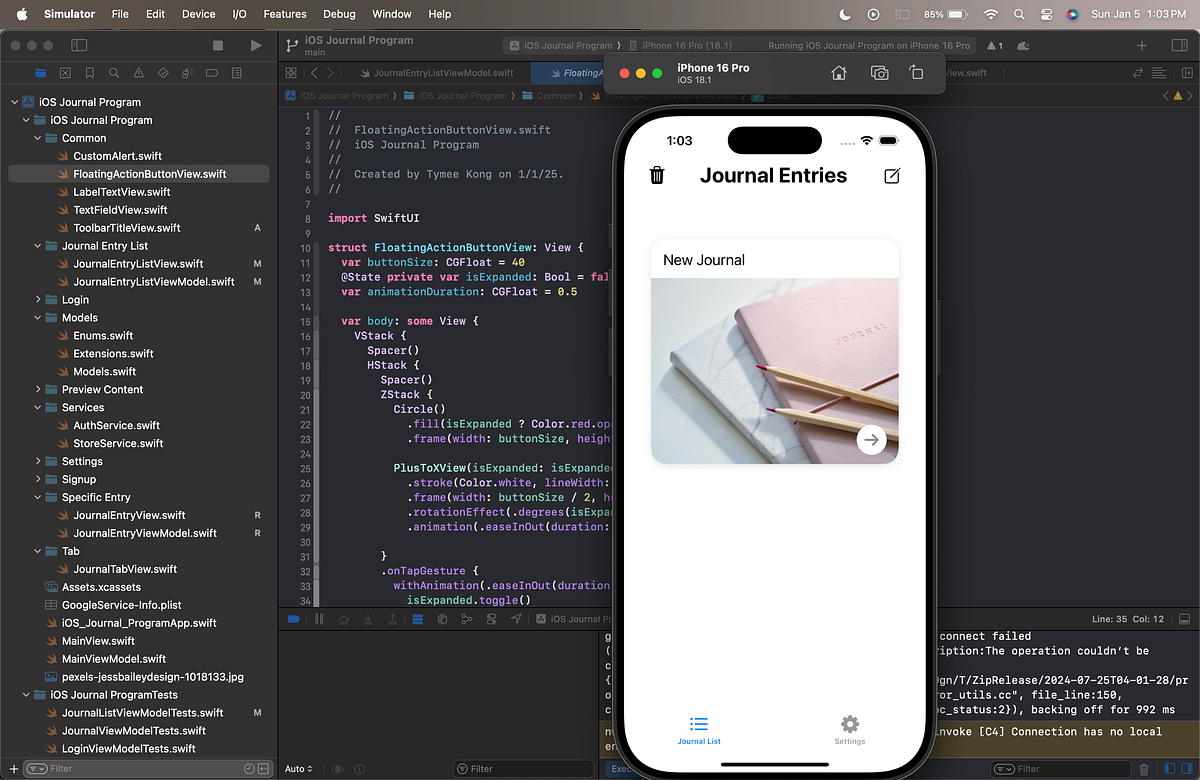Tap Settings in the app tab bar
Screen dimensions: 1200x780
(x=849, y=728)
